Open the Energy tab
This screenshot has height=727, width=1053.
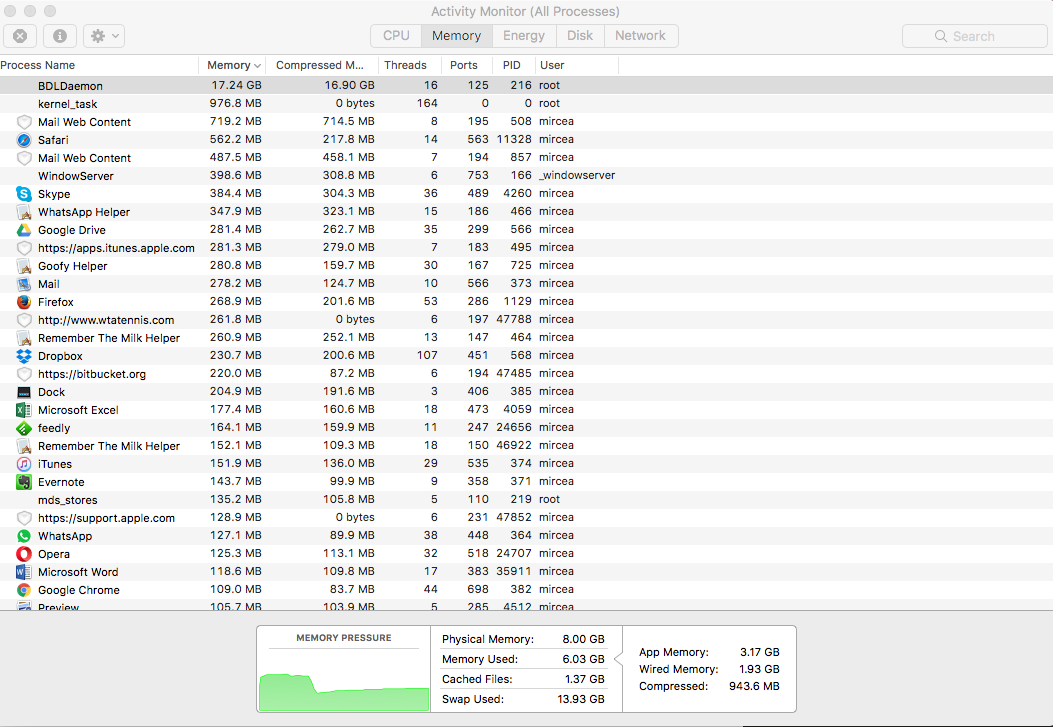(x=524, y=36)
